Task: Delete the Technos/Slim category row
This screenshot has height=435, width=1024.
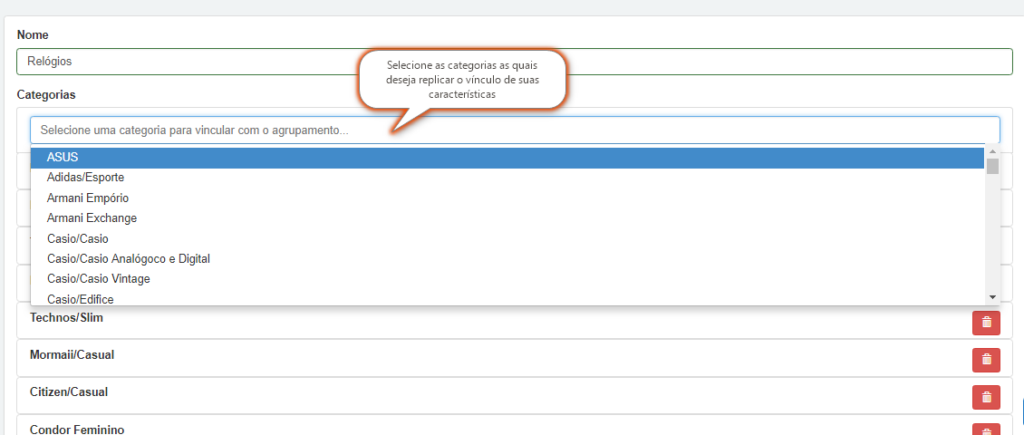Action: click(985, 323)
